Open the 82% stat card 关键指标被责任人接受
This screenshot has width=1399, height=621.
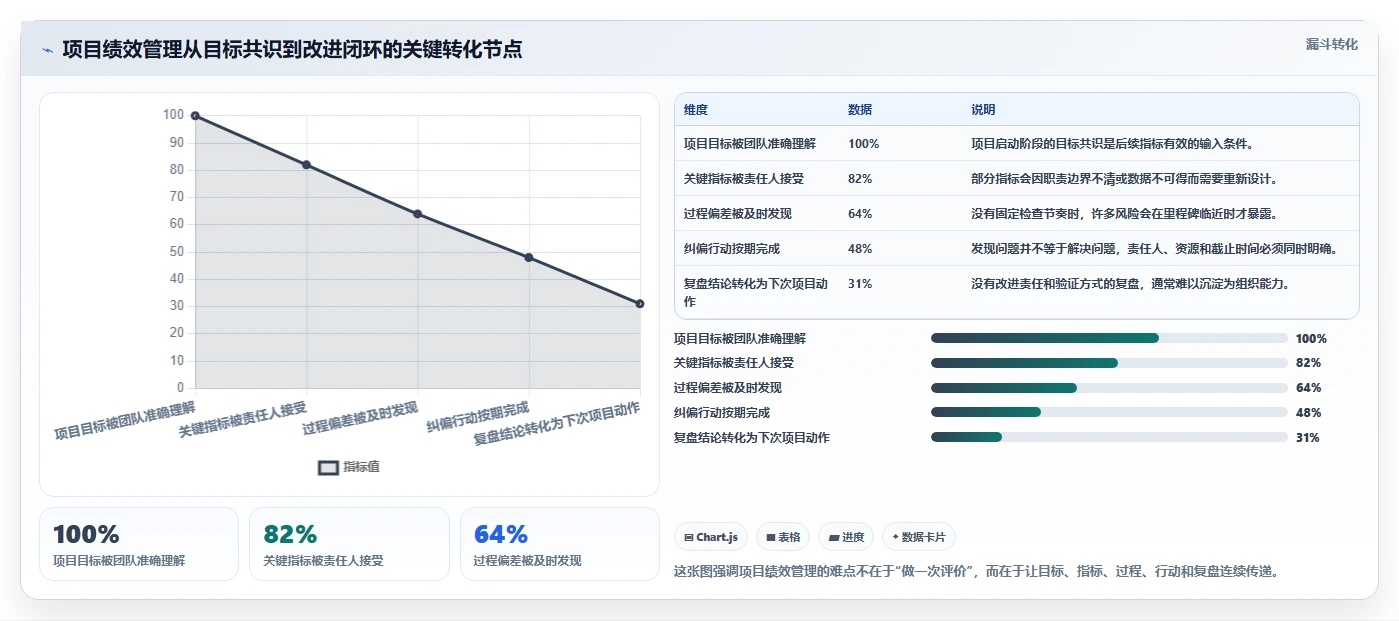[x=349, y=544]
